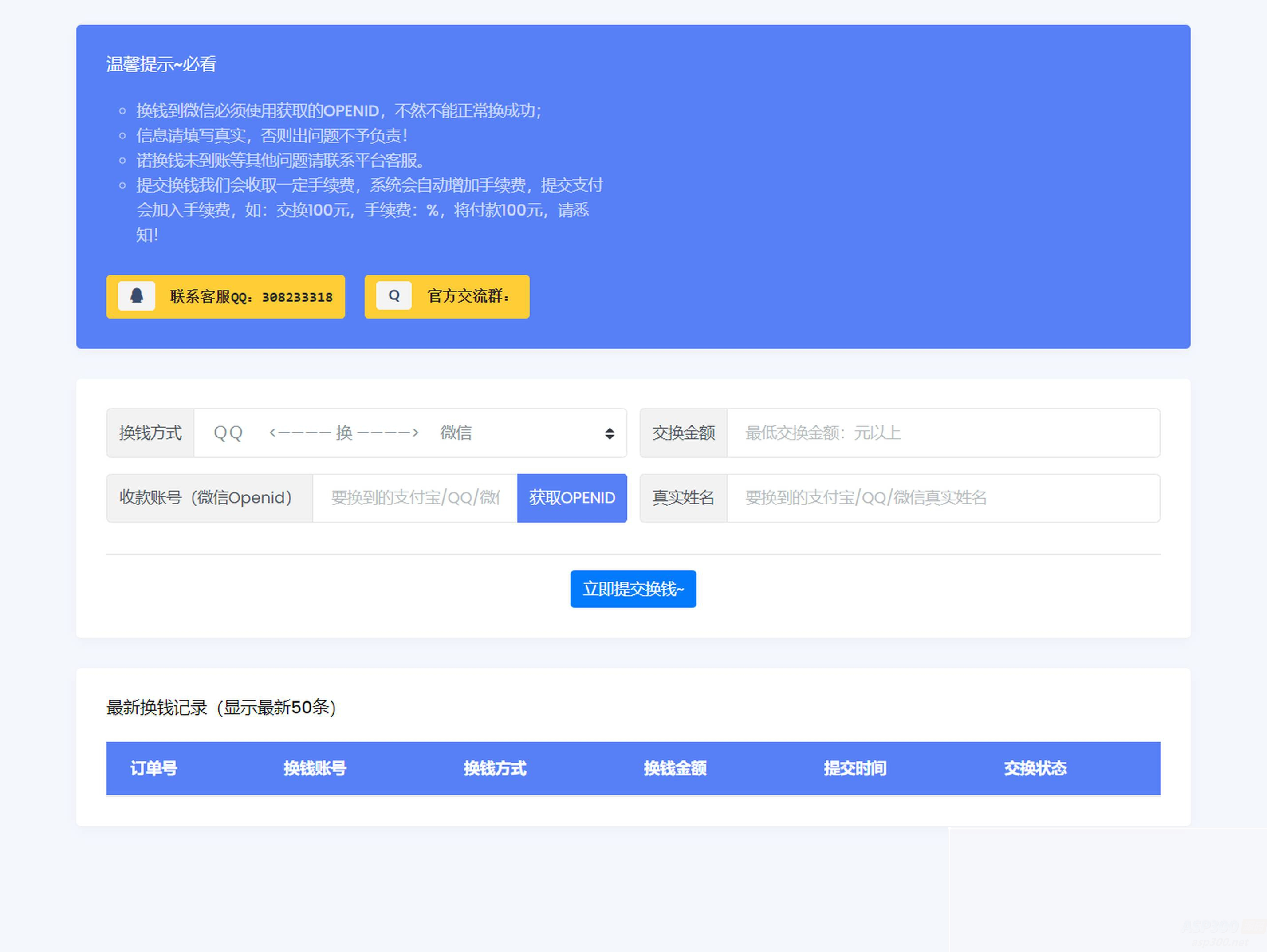The image size is (1267, 952).
Task: Select the 订单号 table header
Action: 153,769
